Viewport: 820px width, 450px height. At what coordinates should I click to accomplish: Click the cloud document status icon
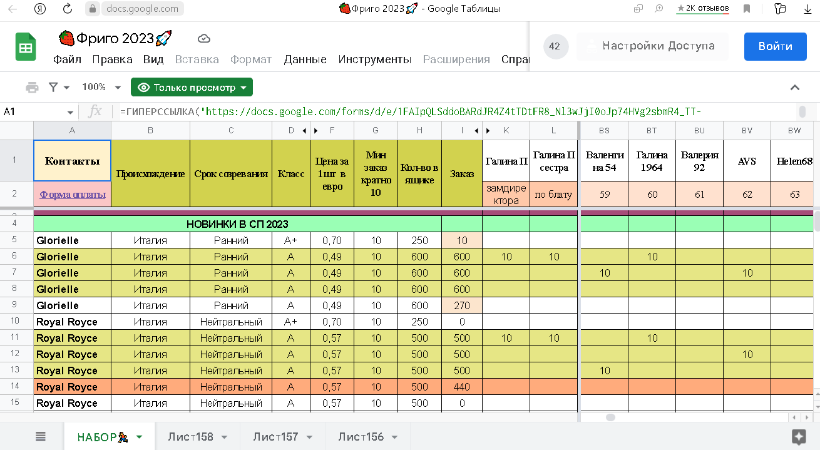click(204, 38)
